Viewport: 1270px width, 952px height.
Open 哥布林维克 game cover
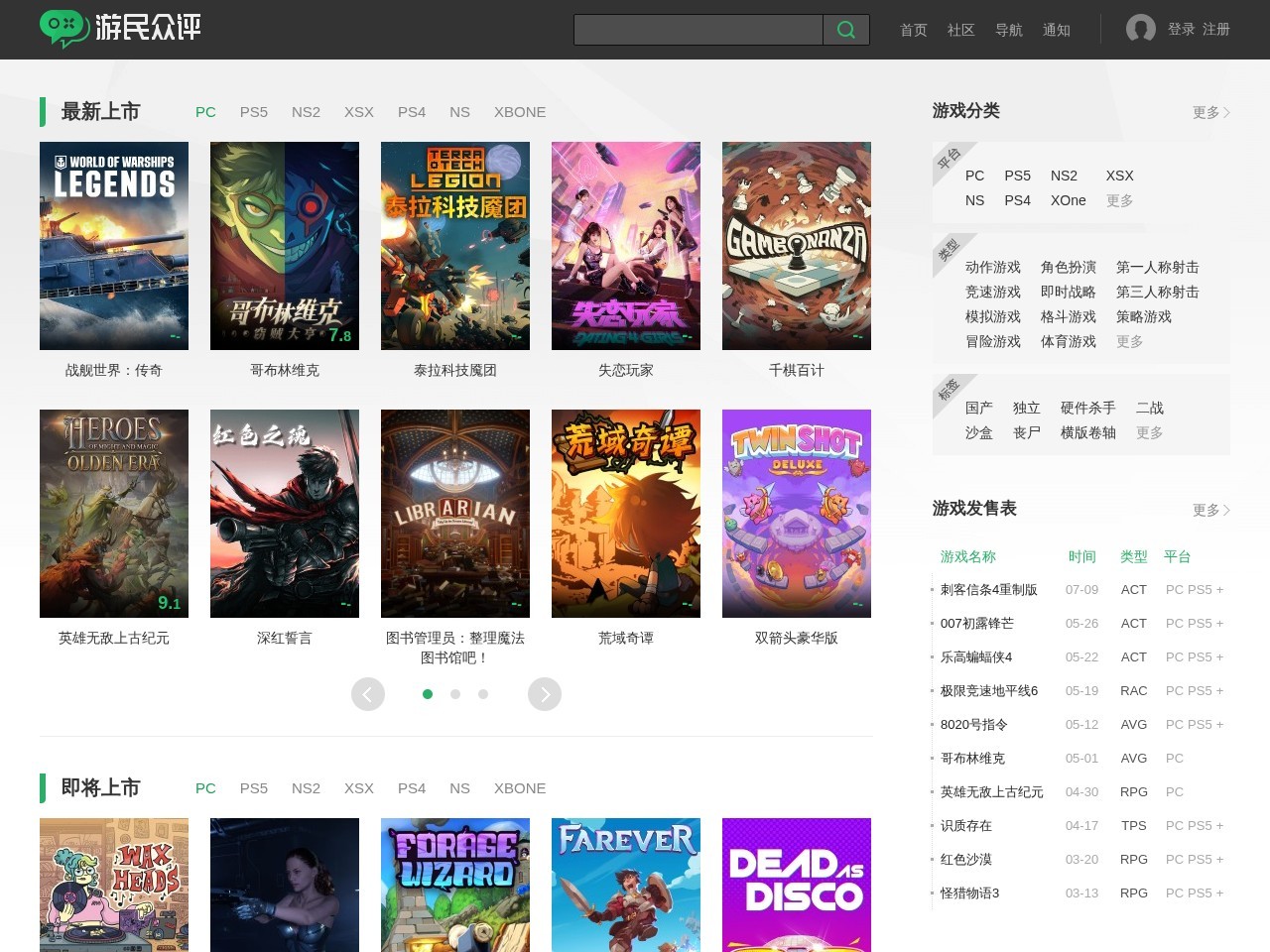285,246
